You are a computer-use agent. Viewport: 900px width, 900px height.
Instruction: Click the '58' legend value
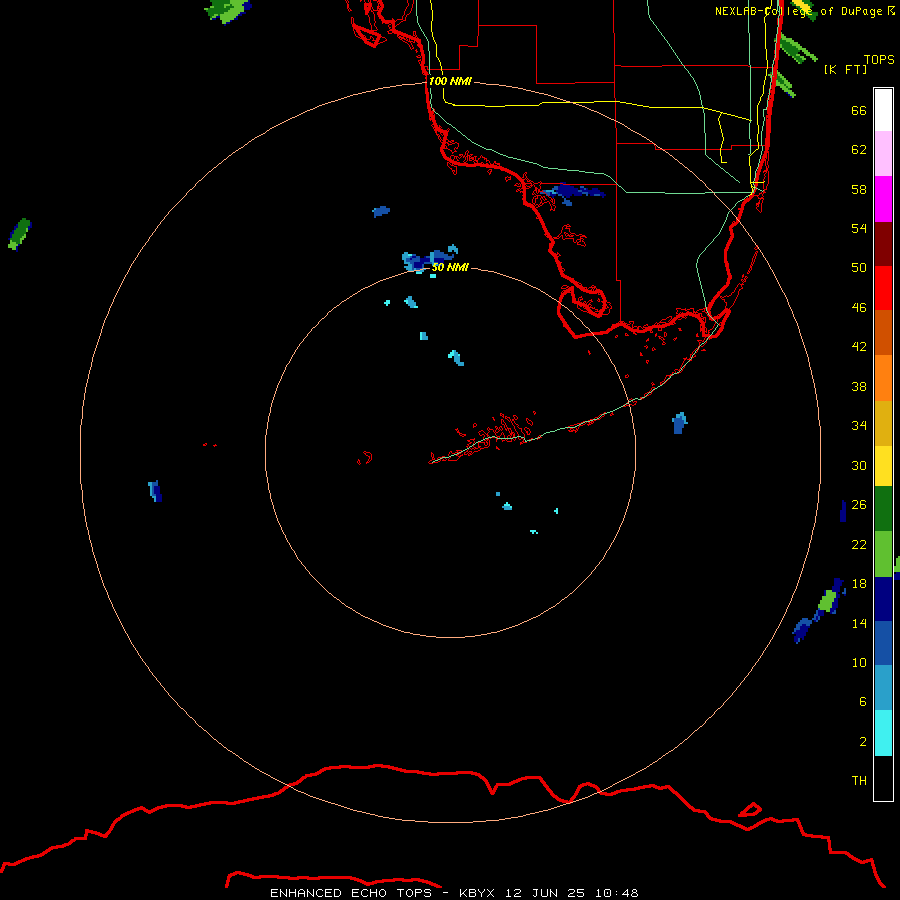(859, 189)
